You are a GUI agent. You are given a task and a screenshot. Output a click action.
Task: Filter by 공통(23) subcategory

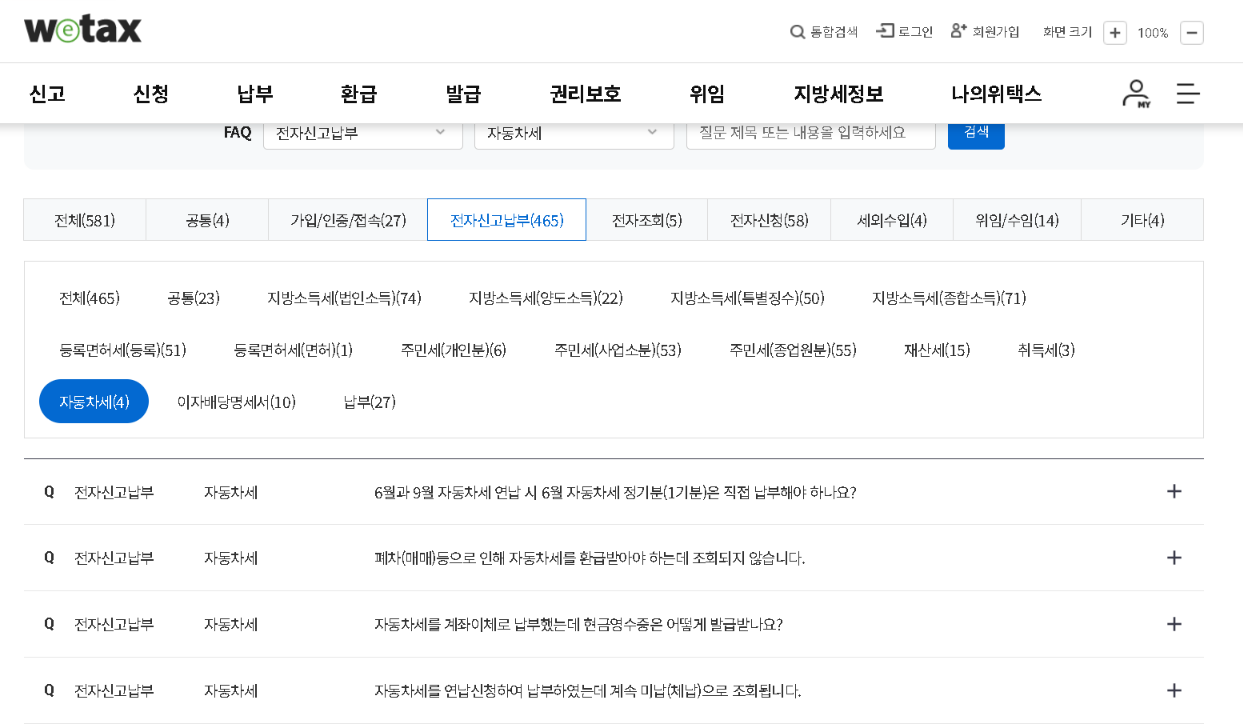pos(193,298)
